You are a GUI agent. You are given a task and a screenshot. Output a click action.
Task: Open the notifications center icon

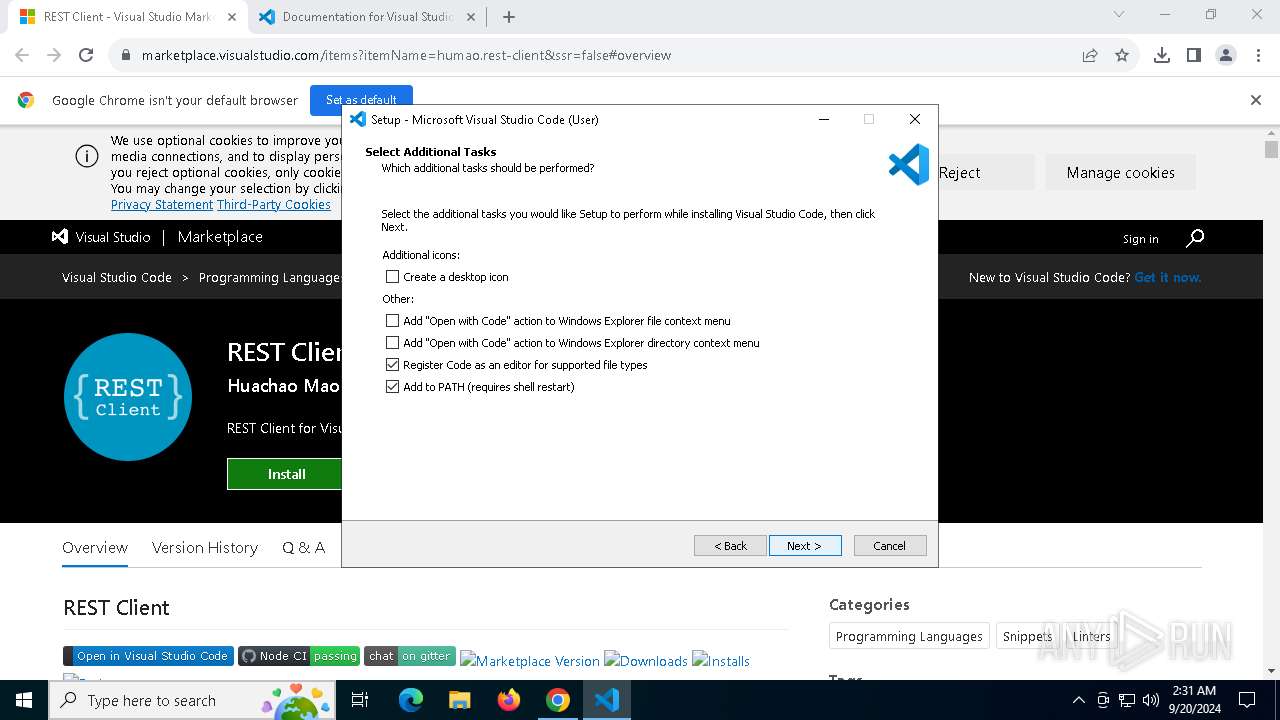pyautogui.click(x=1247, y=700)
